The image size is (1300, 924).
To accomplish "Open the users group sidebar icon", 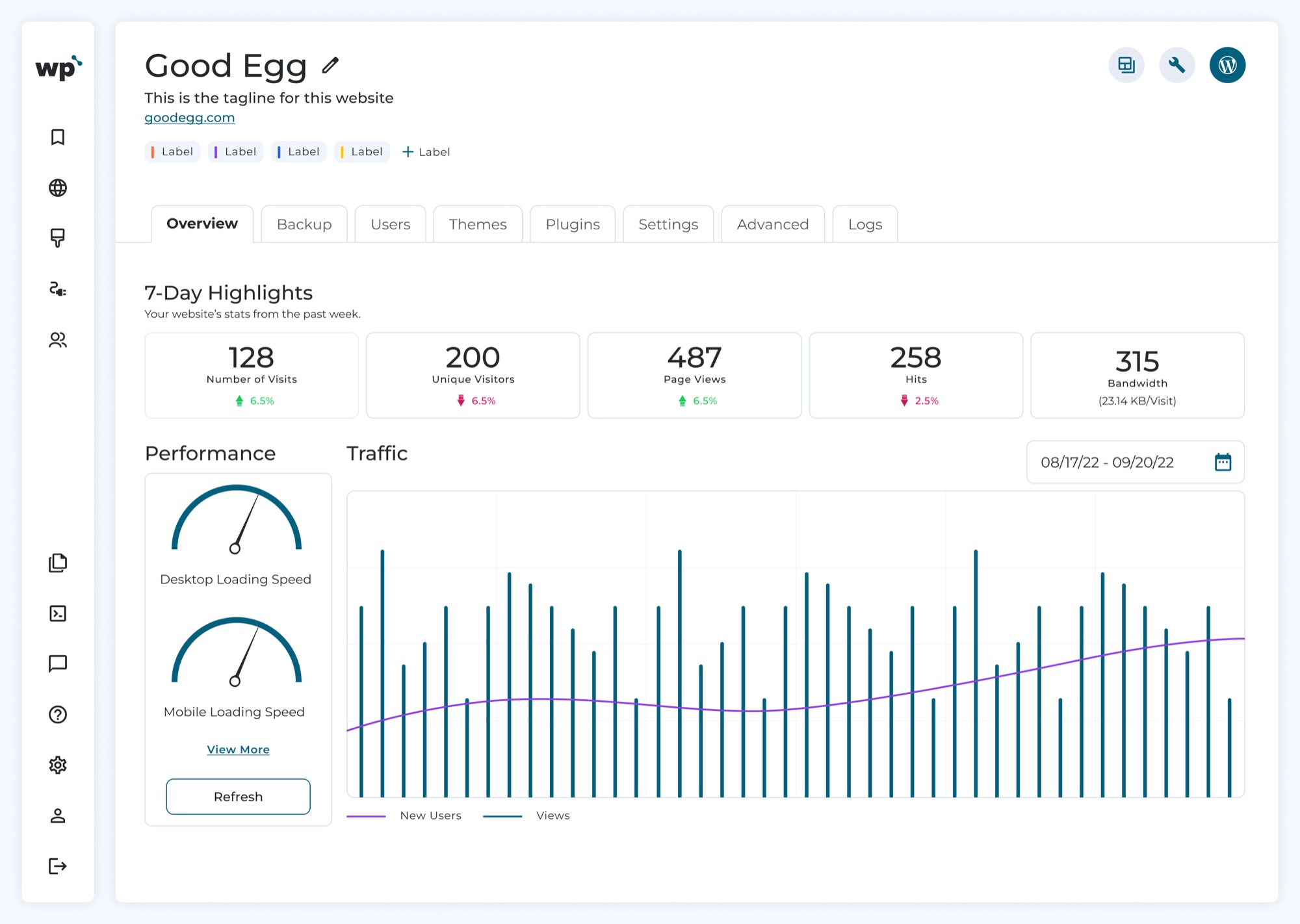I will pos(58,340).
